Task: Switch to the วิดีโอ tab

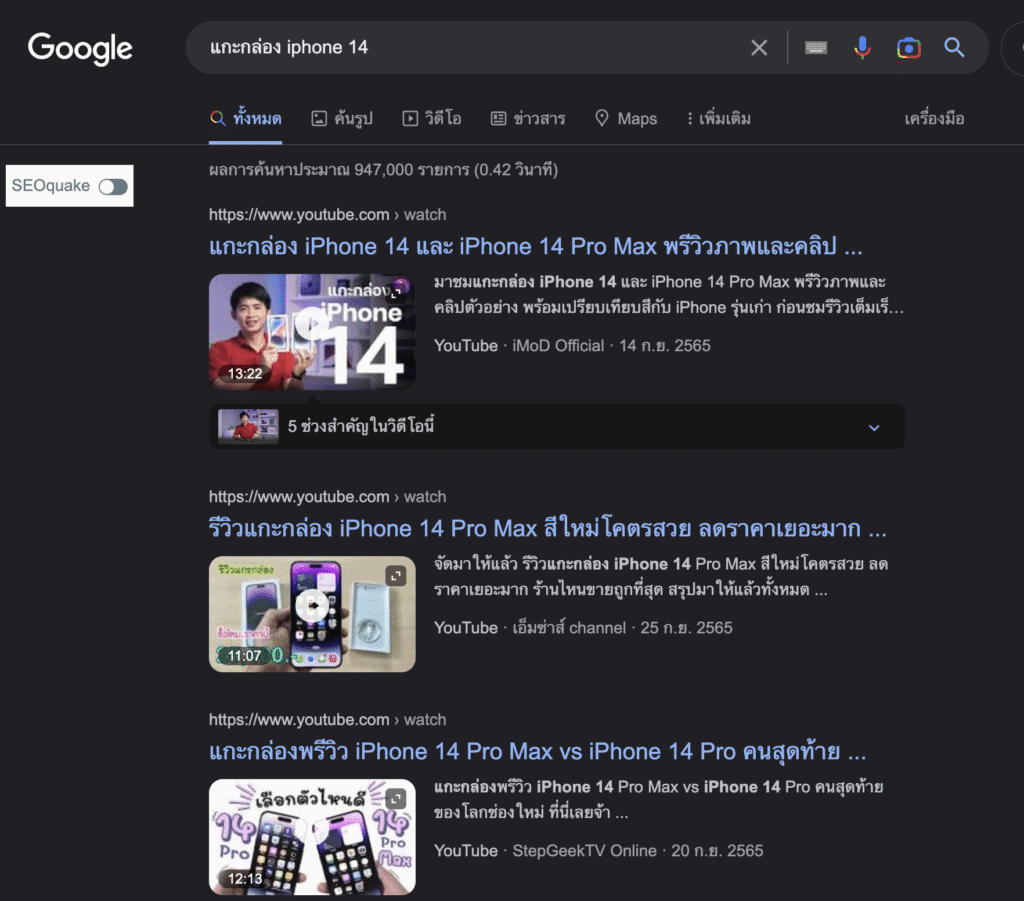Action: 432,119
